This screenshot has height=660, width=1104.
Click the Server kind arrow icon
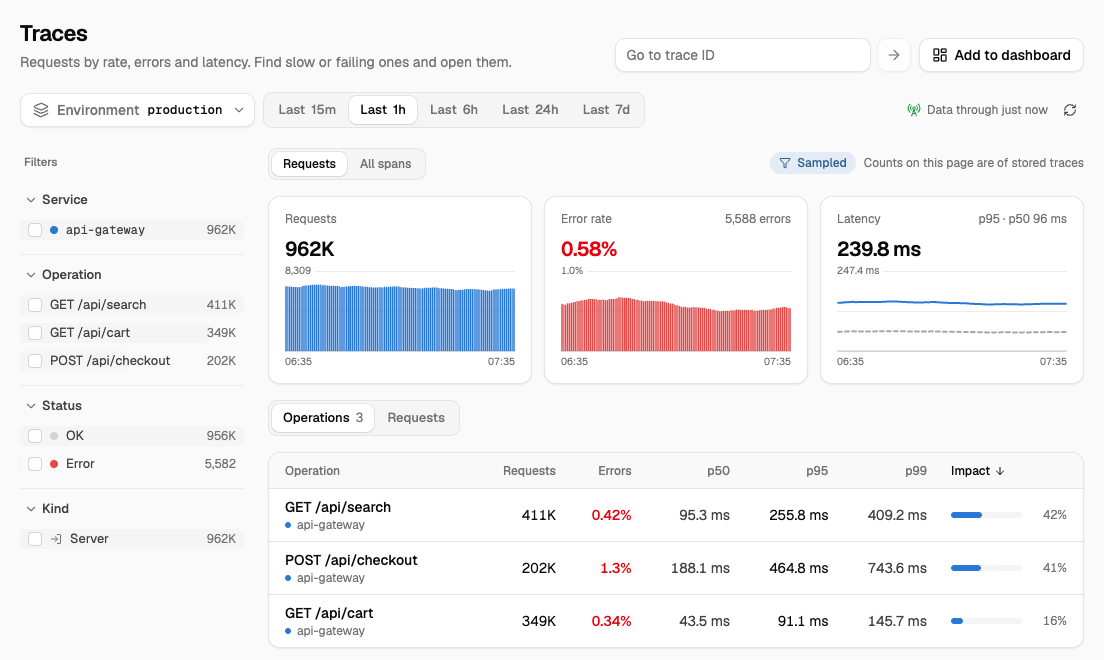pyautogui.click(x=56, y=539)
